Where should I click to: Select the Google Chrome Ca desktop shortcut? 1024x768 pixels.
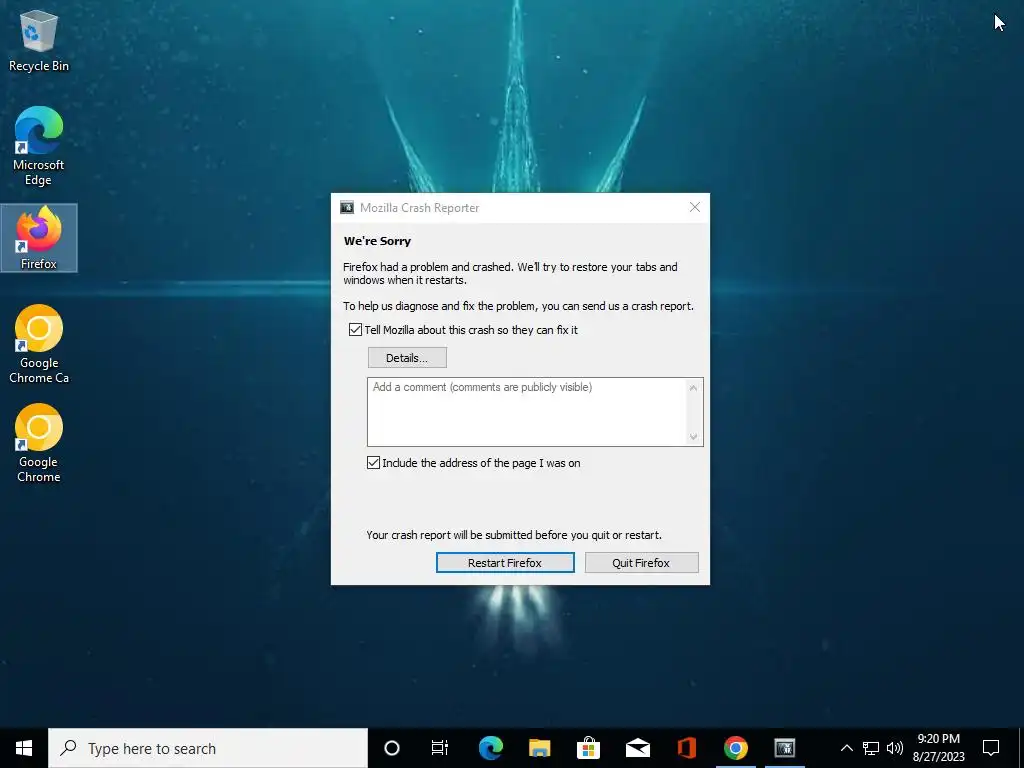[x=39, y=344]
